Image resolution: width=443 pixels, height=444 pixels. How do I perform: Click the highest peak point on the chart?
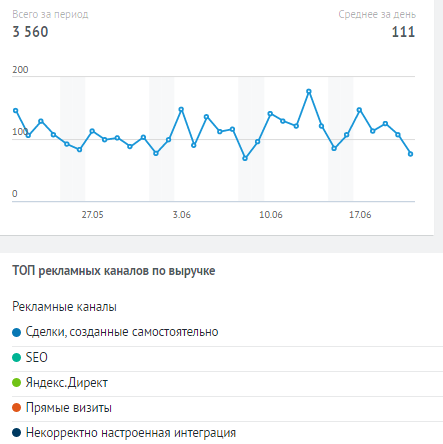click(309, 91)
